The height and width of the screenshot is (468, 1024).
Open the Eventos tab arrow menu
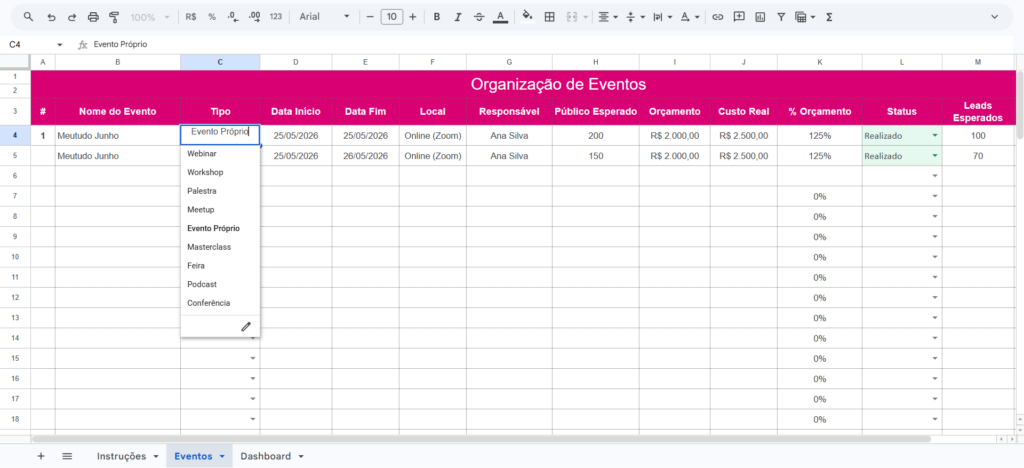[222, 456]
